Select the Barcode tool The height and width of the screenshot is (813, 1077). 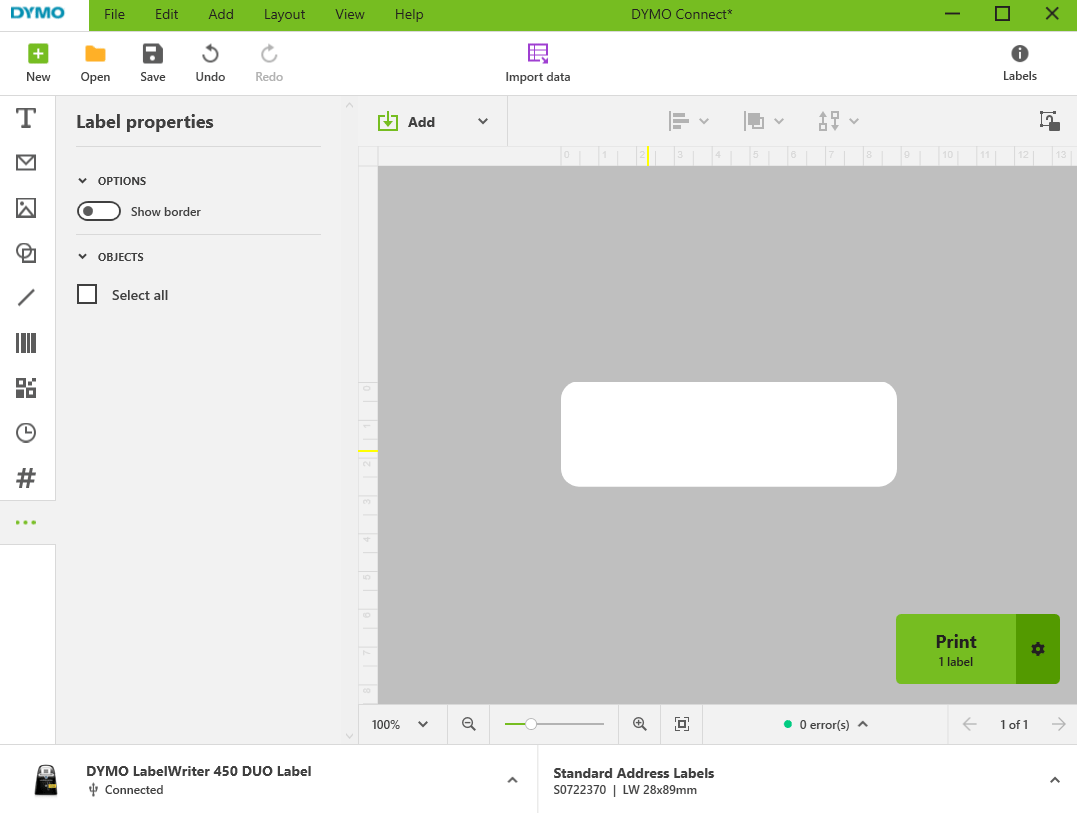(x=26, y=342)
